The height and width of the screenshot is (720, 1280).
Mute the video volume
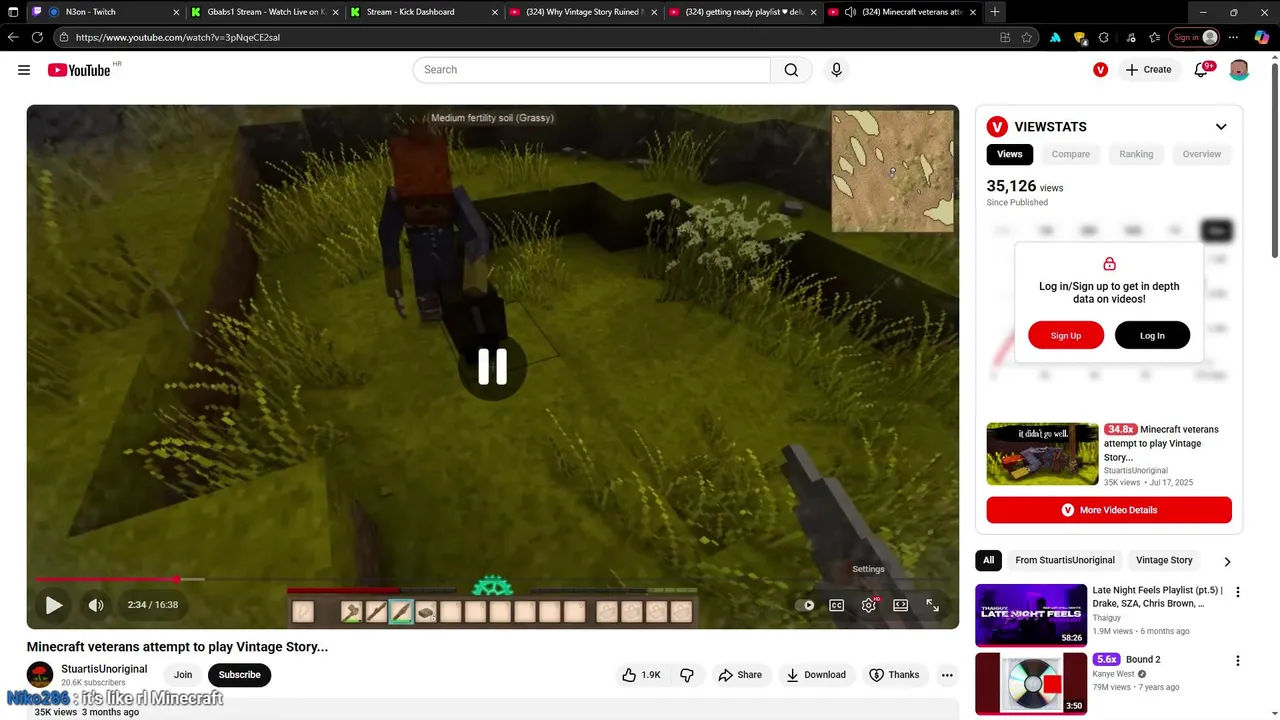click(96, 605)
